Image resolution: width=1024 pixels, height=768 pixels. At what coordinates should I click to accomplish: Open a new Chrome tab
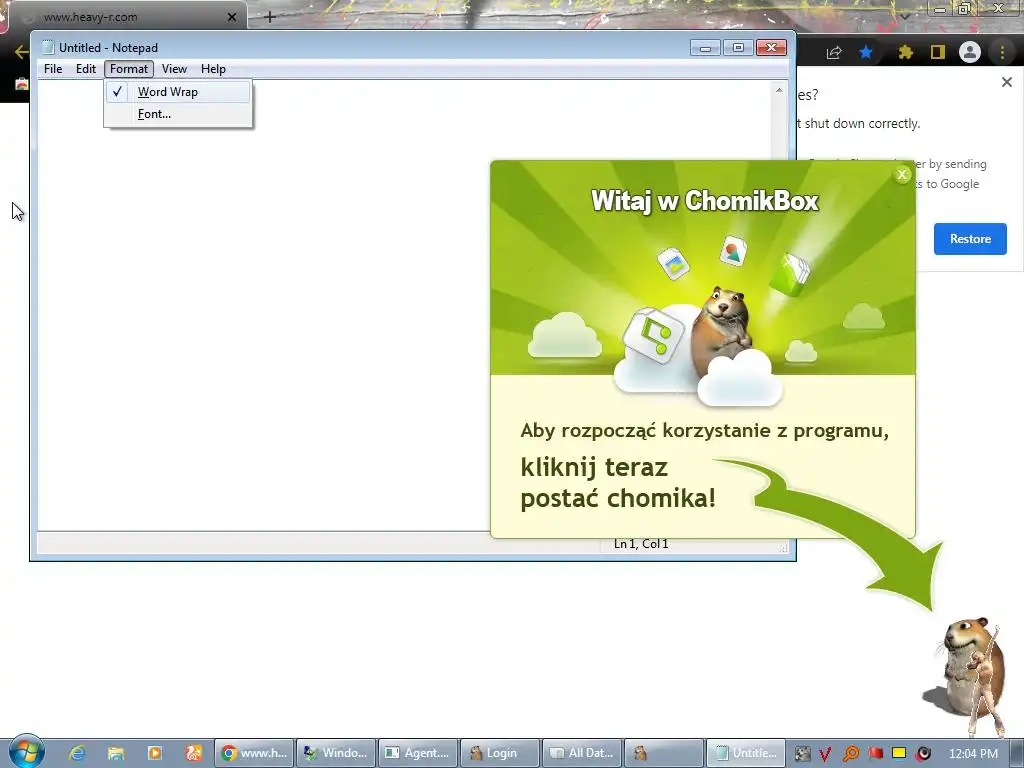270,17
